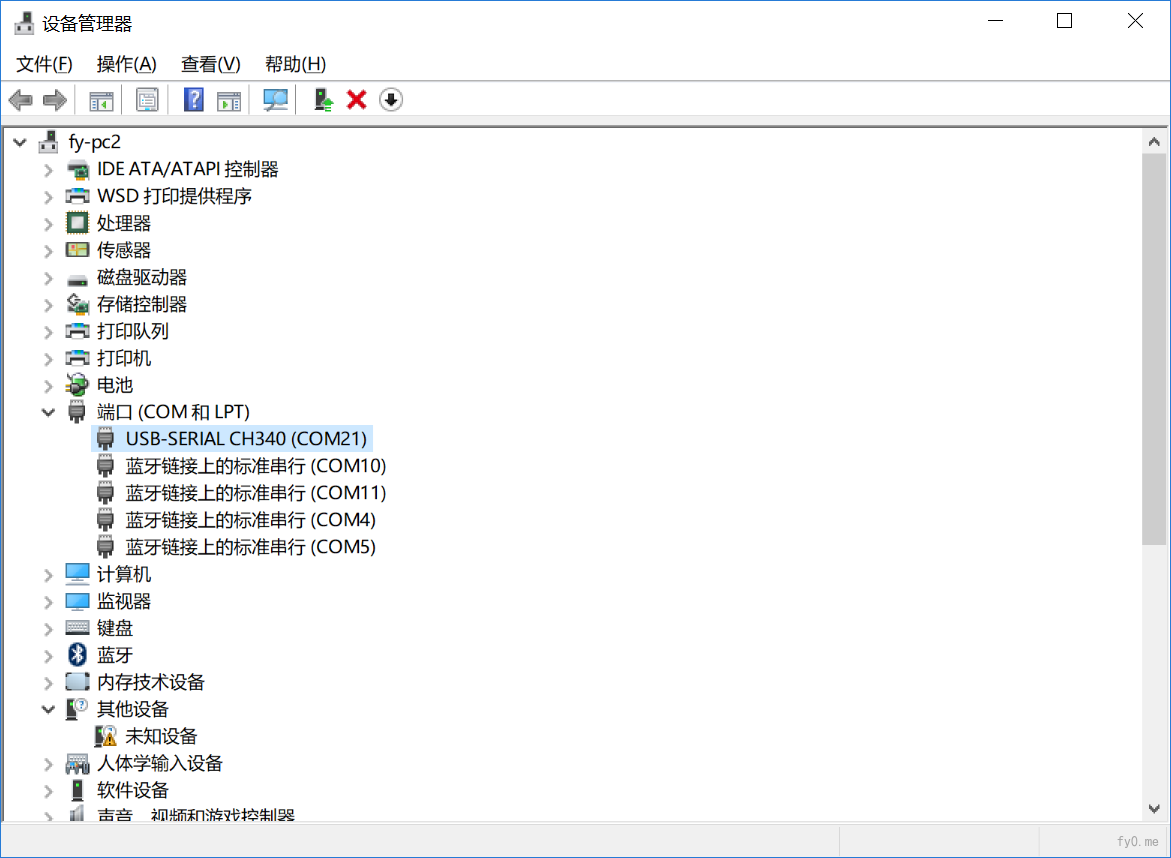Click the USB-SERIAL CH340 port icon

click(105, 438)
